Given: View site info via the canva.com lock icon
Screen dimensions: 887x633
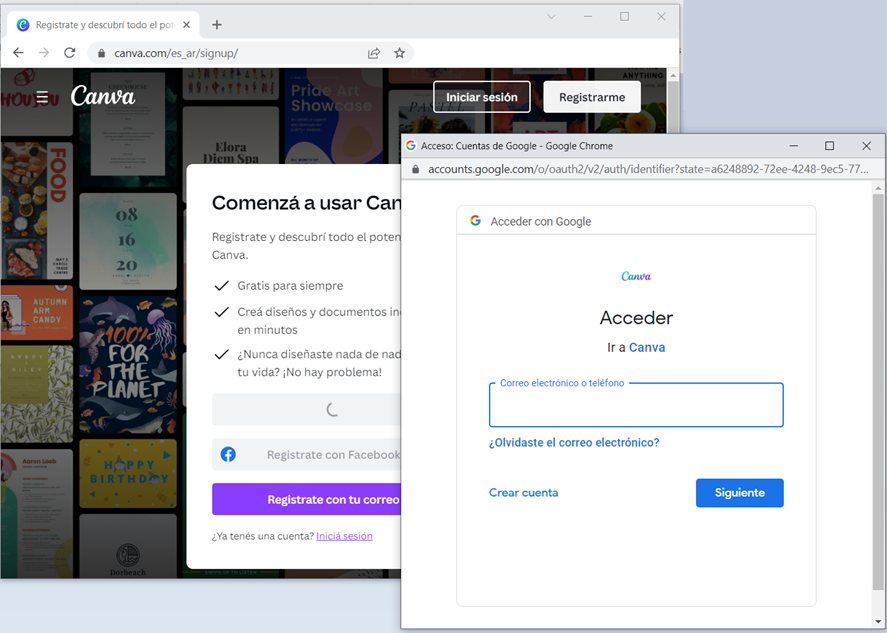Looking at the screenshot, I should coord(102,53).
